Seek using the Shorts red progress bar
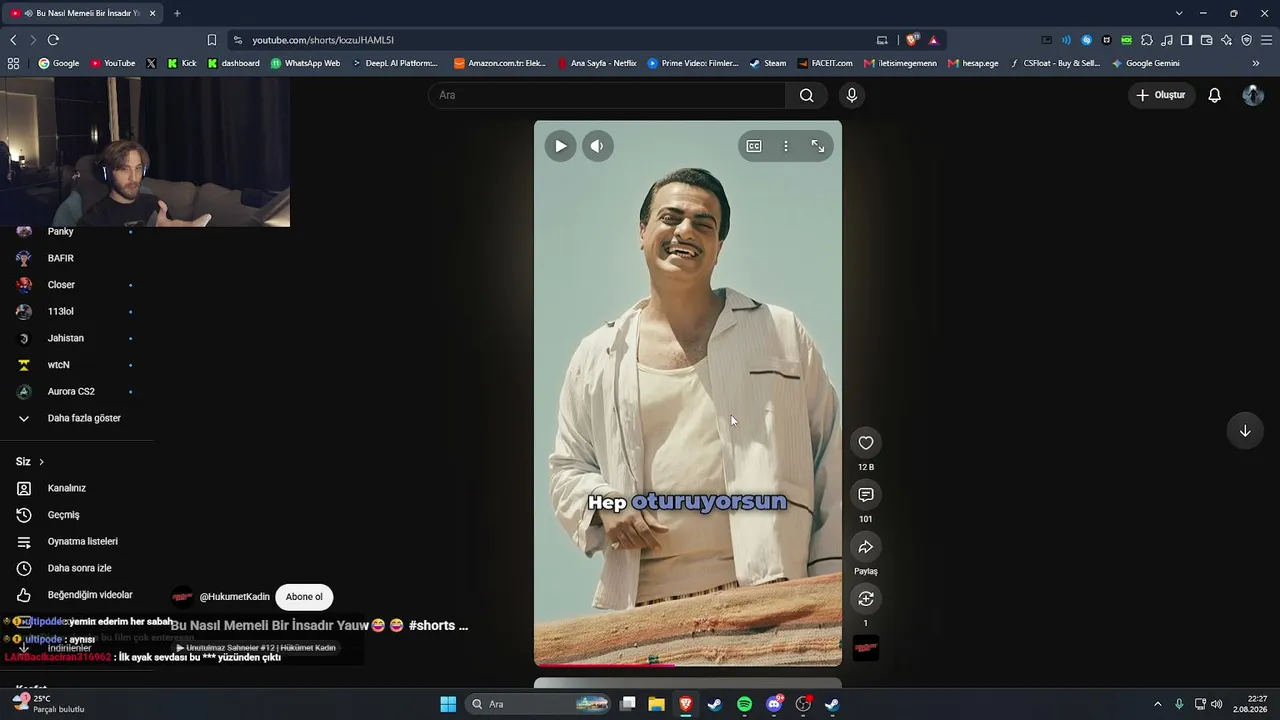 [688, 664]
